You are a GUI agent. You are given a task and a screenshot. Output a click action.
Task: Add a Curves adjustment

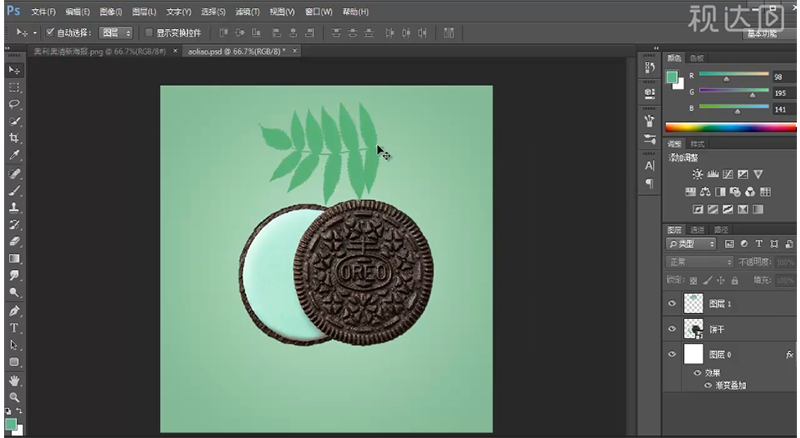tap(728, 175)
